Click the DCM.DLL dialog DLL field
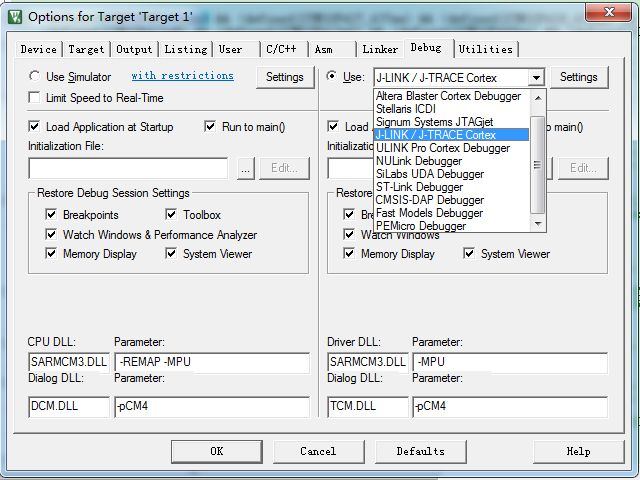 pos(69,407)
